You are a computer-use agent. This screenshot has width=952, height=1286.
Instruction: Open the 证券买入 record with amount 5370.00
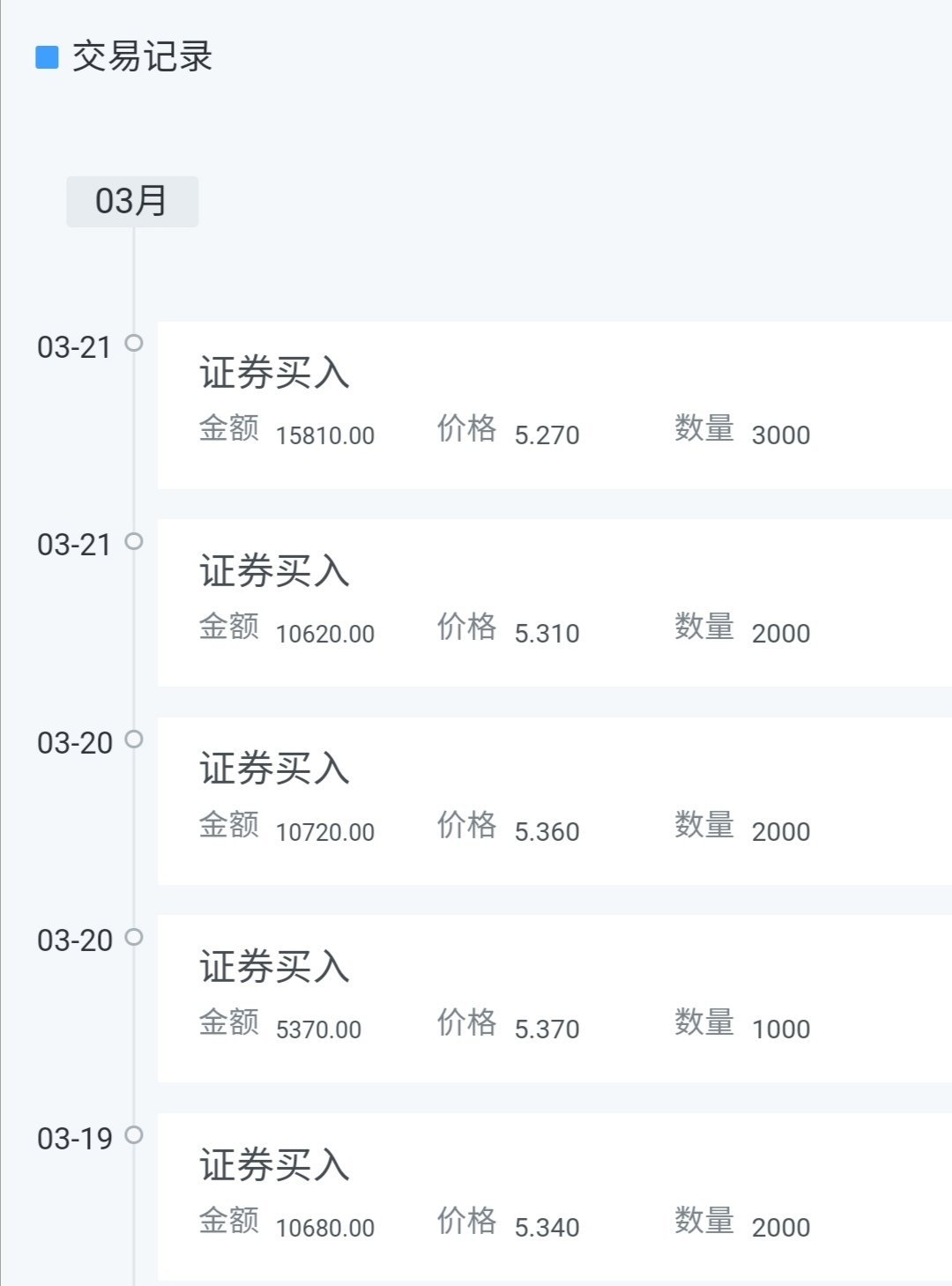(554, 999)
